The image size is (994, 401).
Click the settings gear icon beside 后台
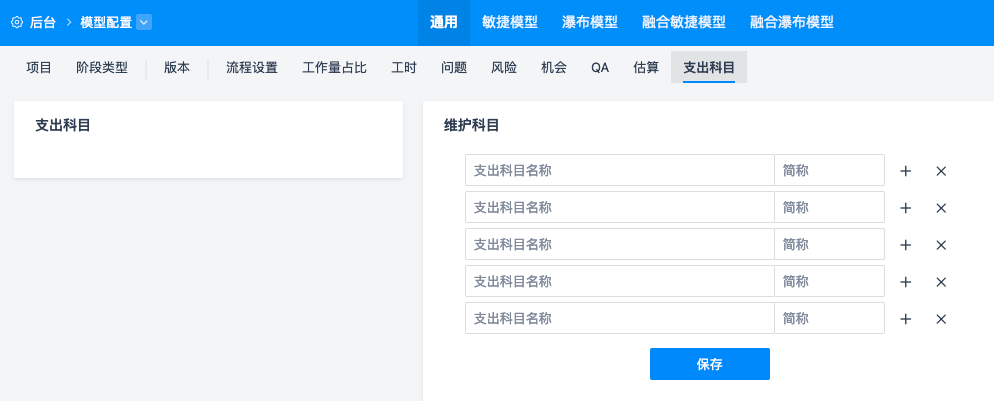point(17,23)
